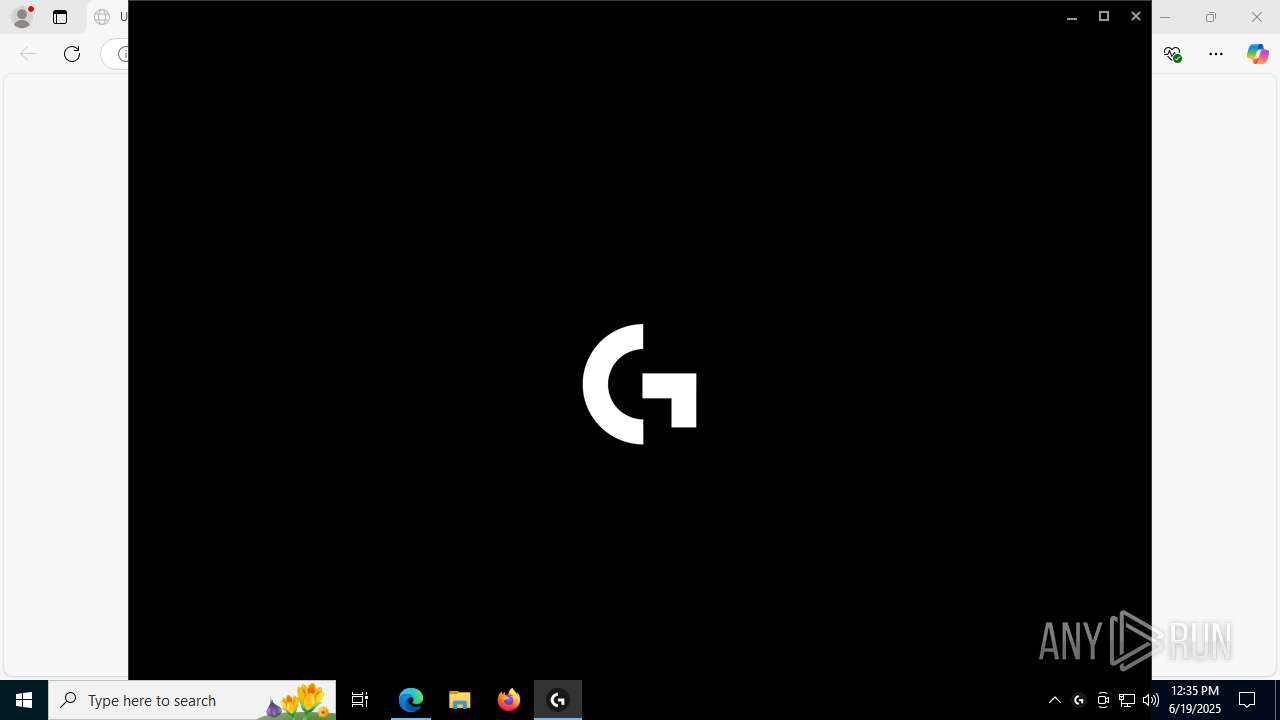Open network status tray icon
Viewport: 1280px width, 720px height.
[x=1127, y=700]
